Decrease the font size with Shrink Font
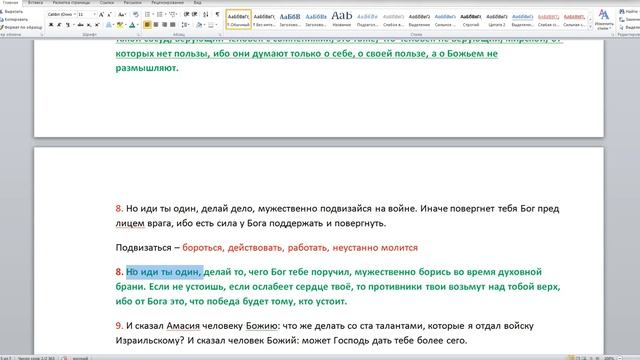640x360 pixels. pos(109,15)
